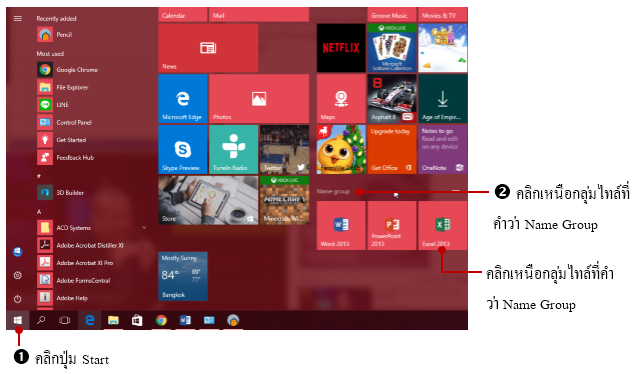Screen dimensions: 635x374
Task: Open the Skype Preview tile
Action: [x=183, y=149]
